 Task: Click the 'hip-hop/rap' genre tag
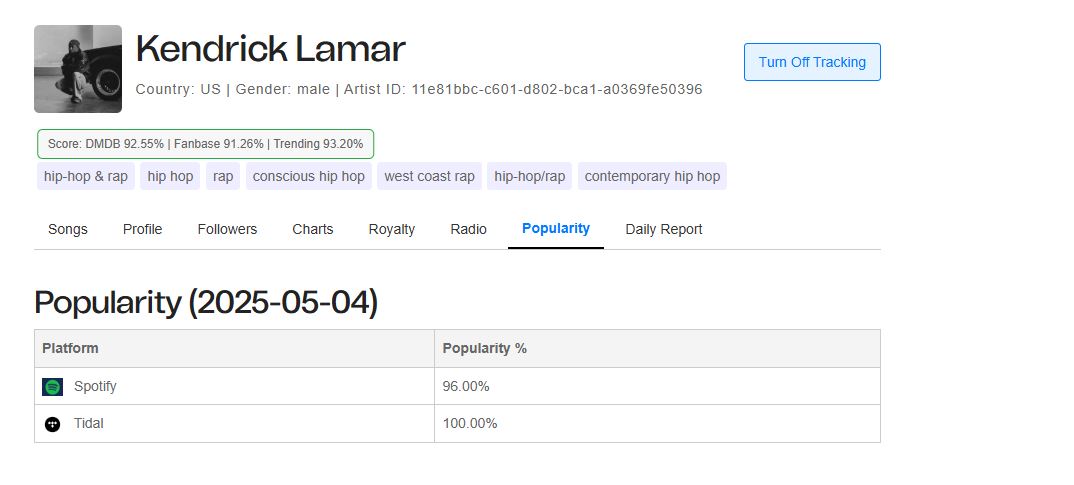pyautogui.click(x=529, y=176)
